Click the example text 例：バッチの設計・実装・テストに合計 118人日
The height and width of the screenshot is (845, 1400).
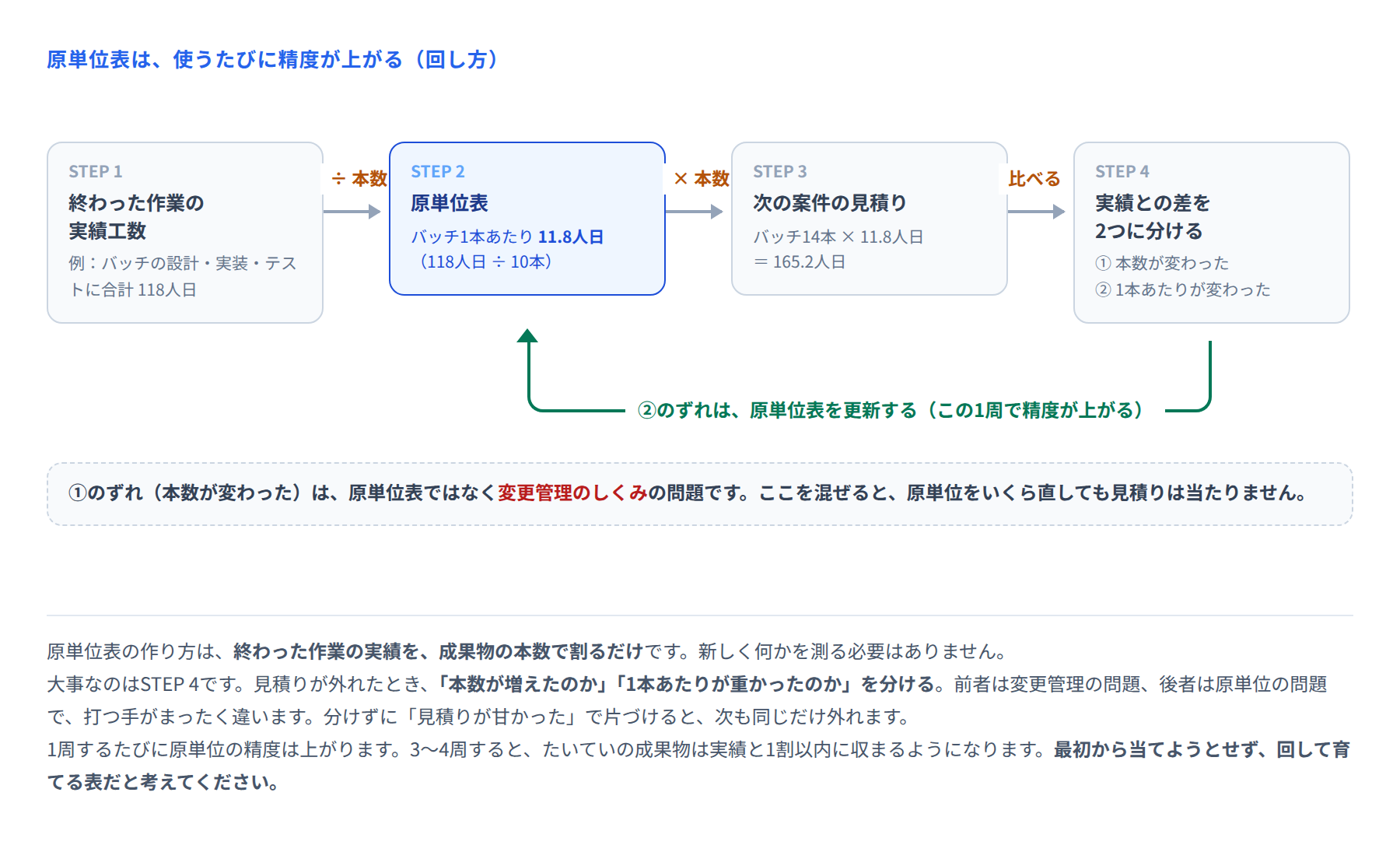[x=183, y=276]
